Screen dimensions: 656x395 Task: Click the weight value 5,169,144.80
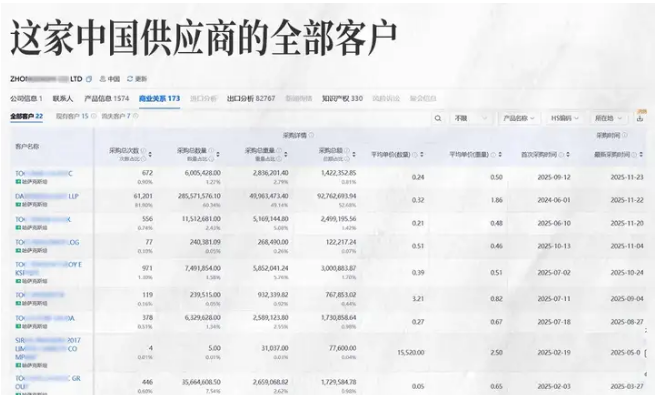click(x=270, y=219)
